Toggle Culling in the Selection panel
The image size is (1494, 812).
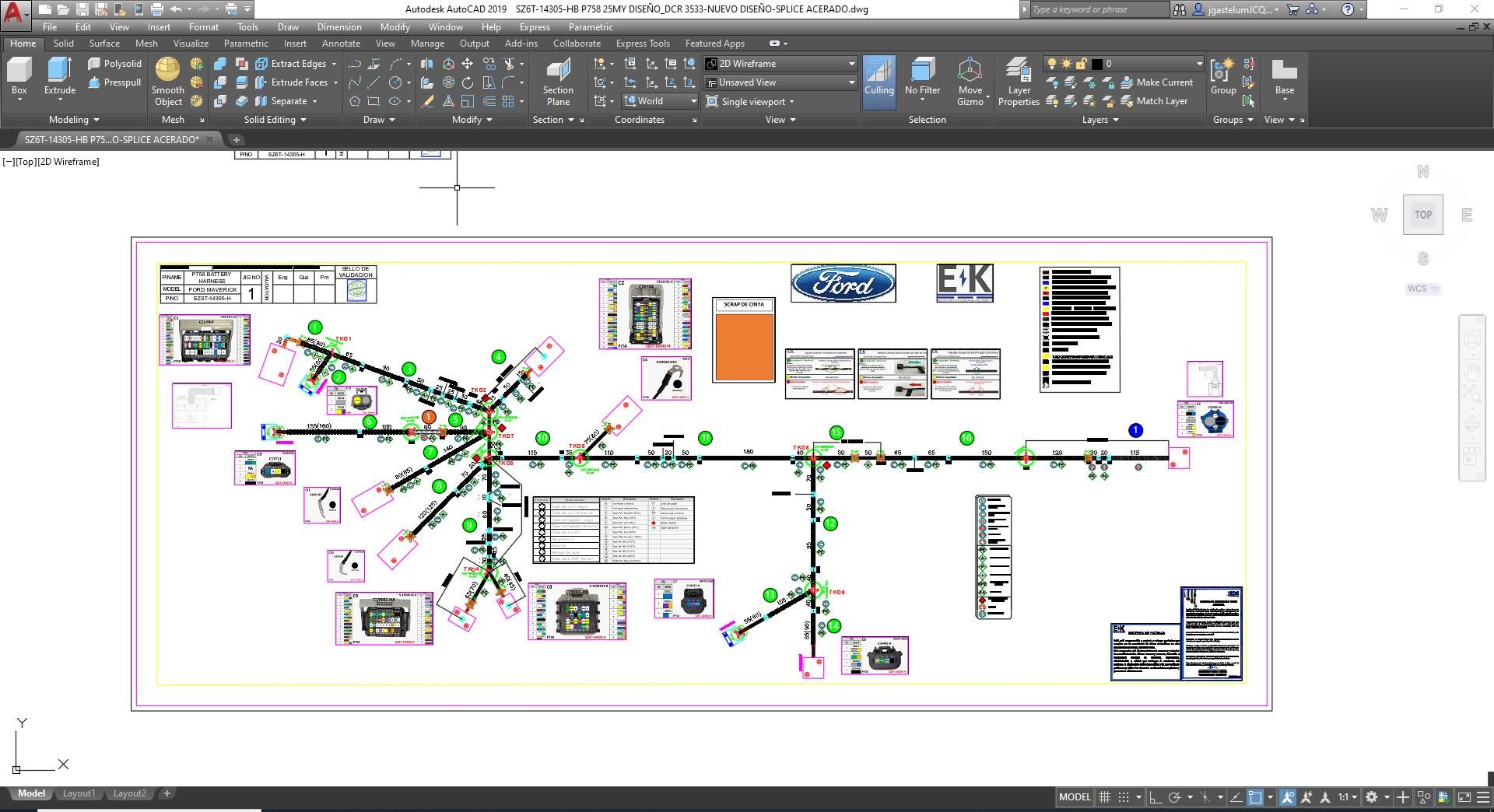[x=879, y=81]
